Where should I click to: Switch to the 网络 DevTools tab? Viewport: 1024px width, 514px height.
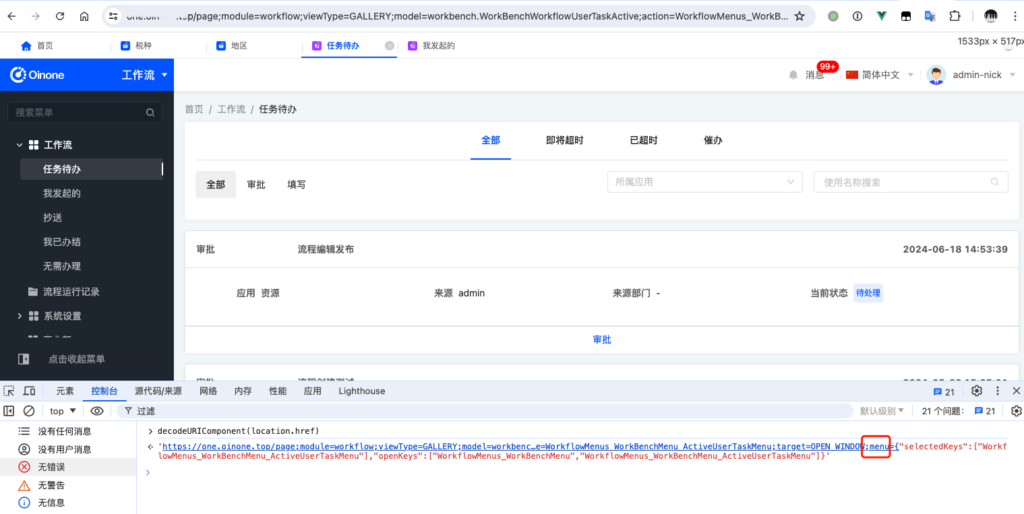tap(208, 391)
